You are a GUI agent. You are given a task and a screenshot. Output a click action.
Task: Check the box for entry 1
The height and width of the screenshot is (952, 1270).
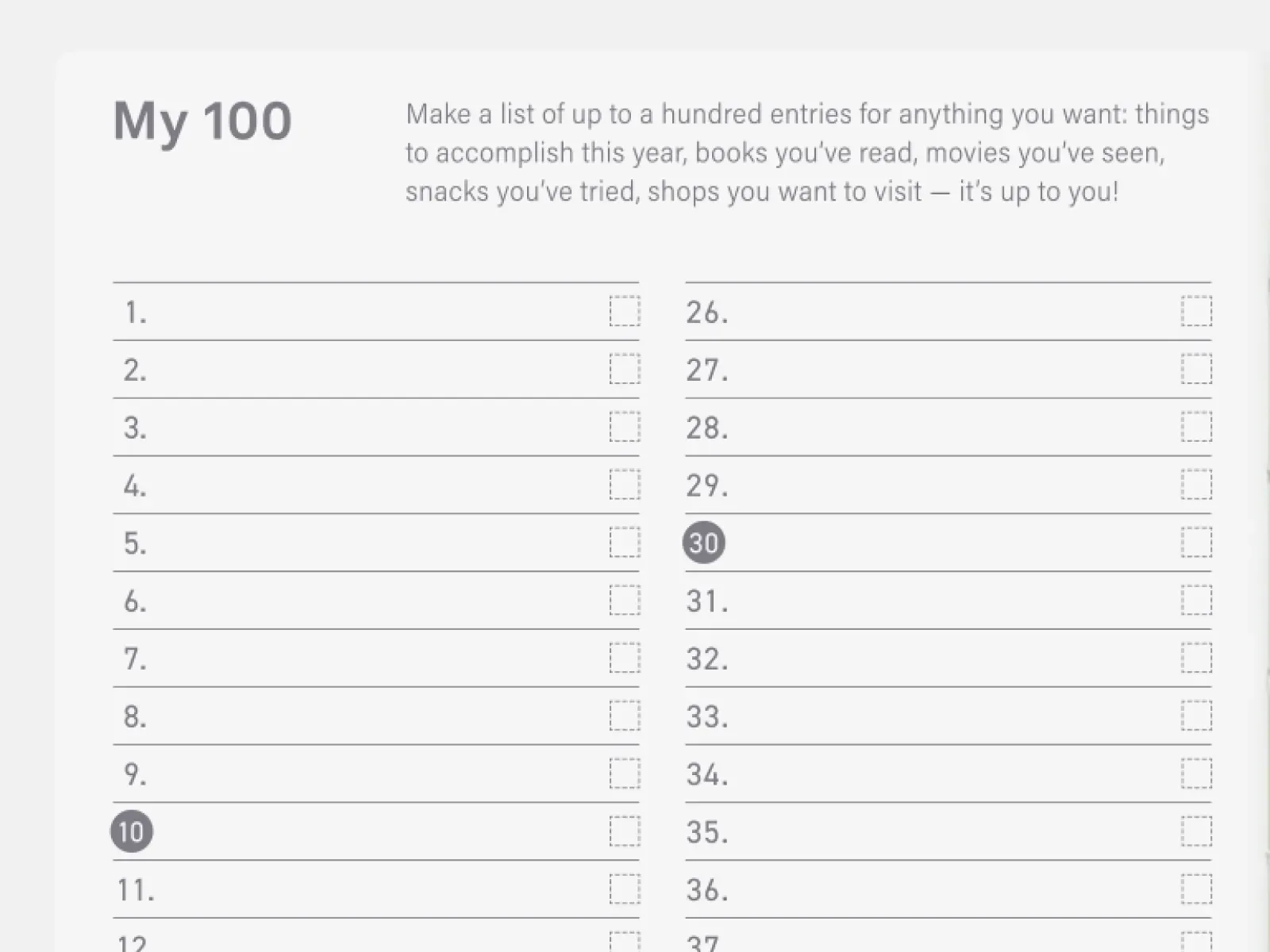(x=625, y=311)
